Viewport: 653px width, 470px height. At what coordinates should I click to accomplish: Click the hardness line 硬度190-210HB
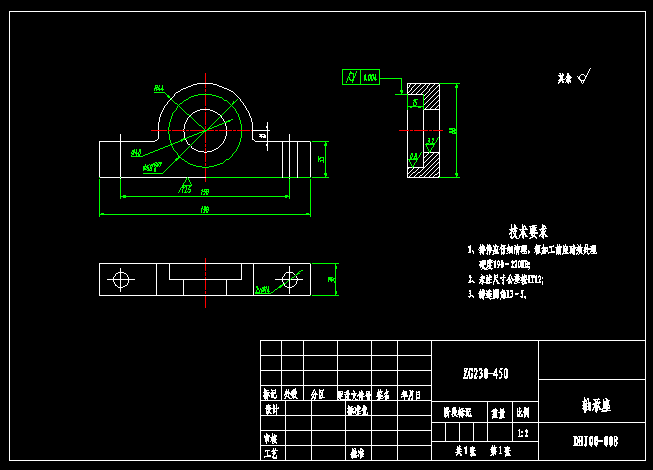coord(504,264)
